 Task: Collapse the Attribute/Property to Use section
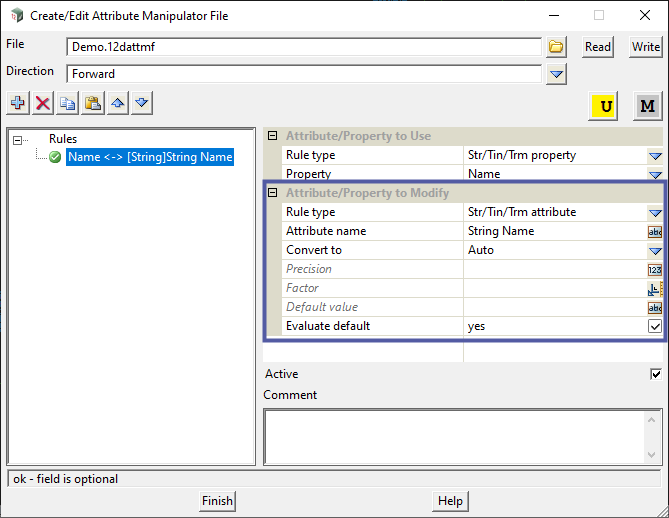[x=272, y=136]
